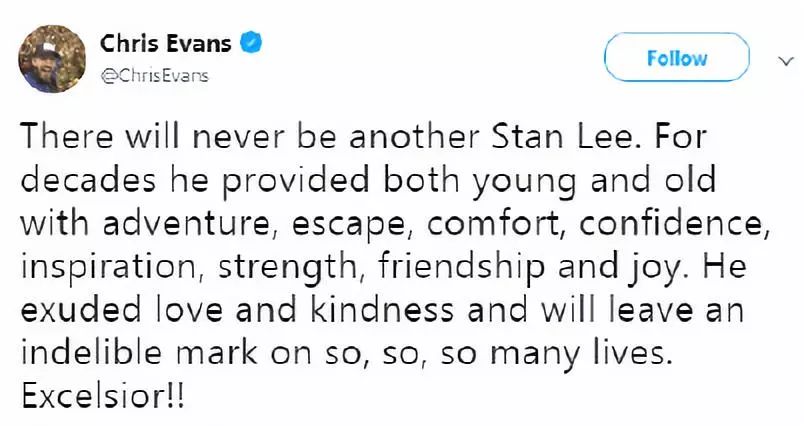Click the phrase 'young and old'
Screen dimensions: 804x426
[594, 182]
